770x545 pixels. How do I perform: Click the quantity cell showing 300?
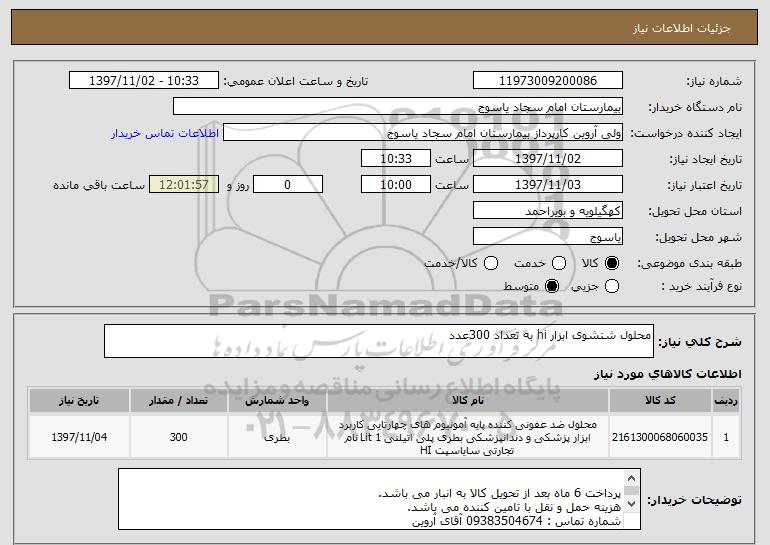[x=179, y=437]
